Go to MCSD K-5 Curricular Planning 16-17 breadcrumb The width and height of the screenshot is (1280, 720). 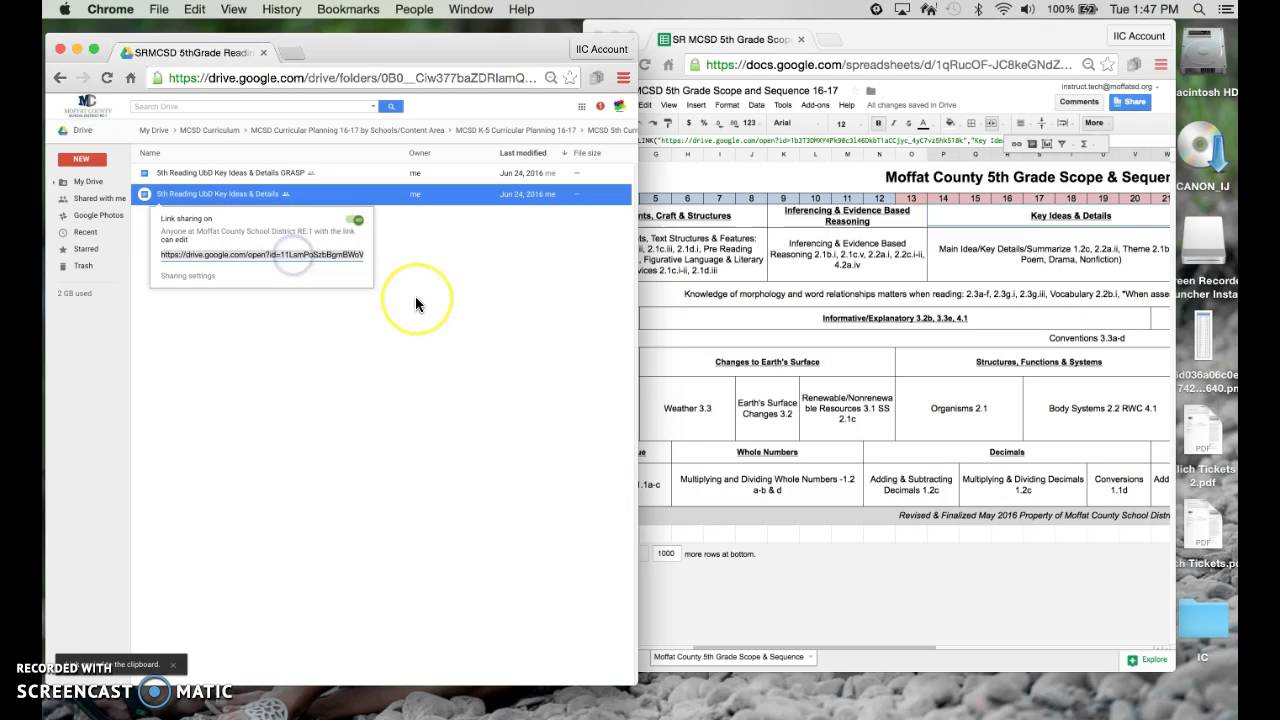coord(515,130)
